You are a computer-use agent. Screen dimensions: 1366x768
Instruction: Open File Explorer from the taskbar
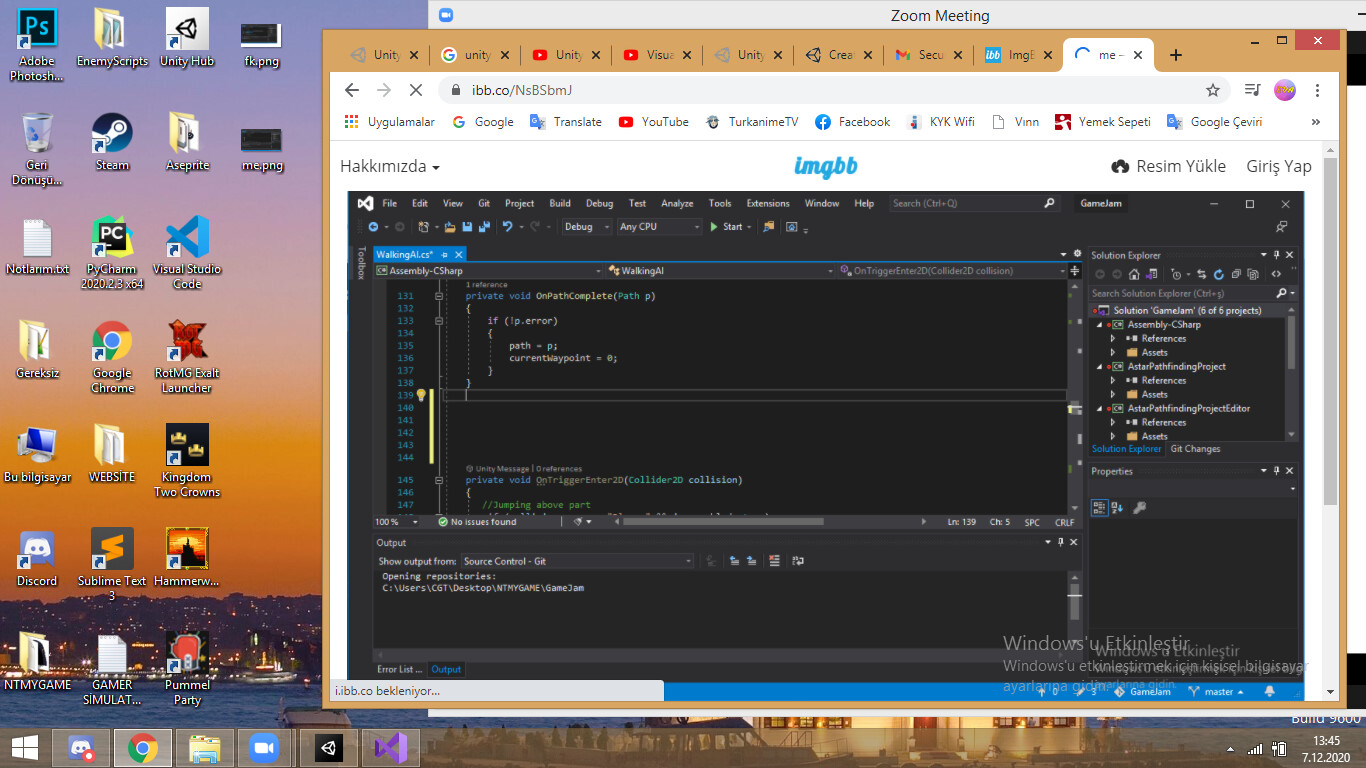pyautogui.click(x=205, y=748)
